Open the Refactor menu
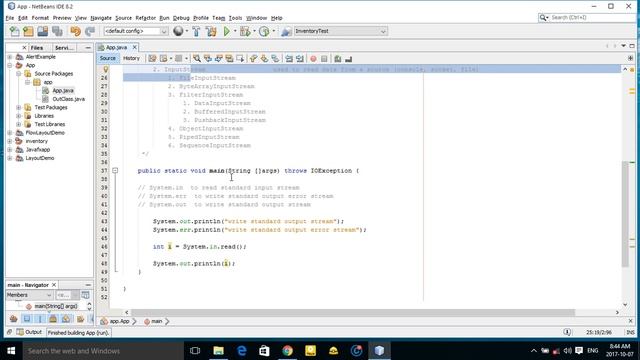 click(146, 18)
